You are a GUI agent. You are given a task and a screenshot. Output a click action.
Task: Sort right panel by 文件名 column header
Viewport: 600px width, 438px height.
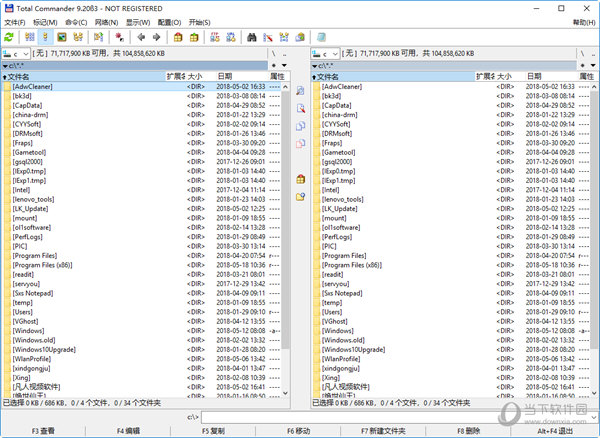392,77
